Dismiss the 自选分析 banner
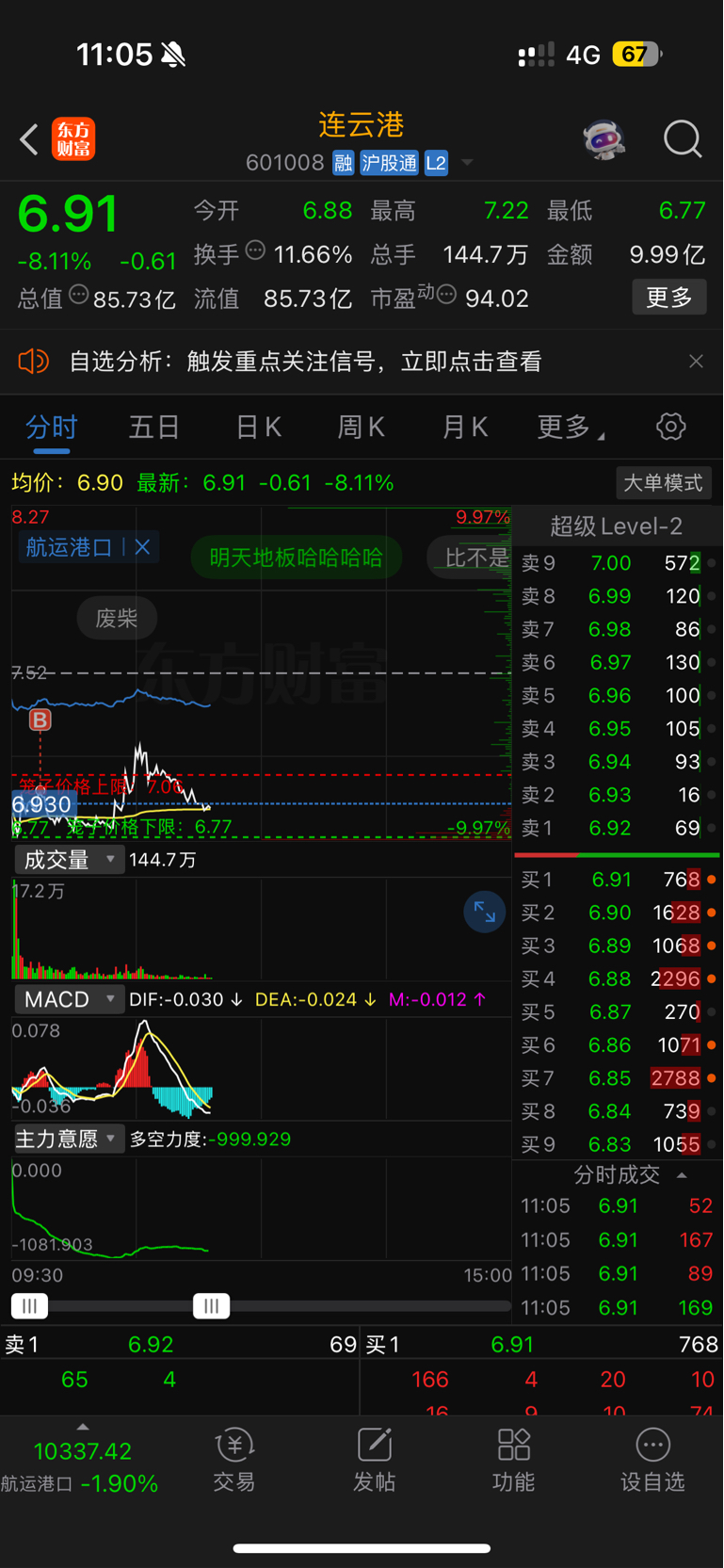 point(696,362)
